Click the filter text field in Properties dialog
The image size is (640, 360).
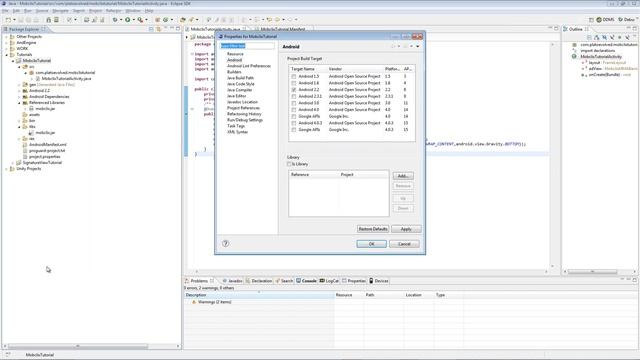pyautogui.click(x=247, y=46)
